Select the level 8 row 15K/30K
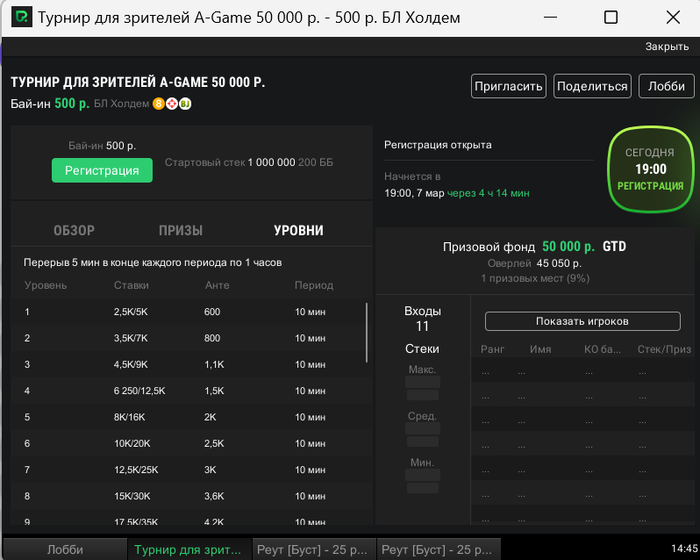The height and width of the screenshot is (560, 700). [x=191, y=496]
